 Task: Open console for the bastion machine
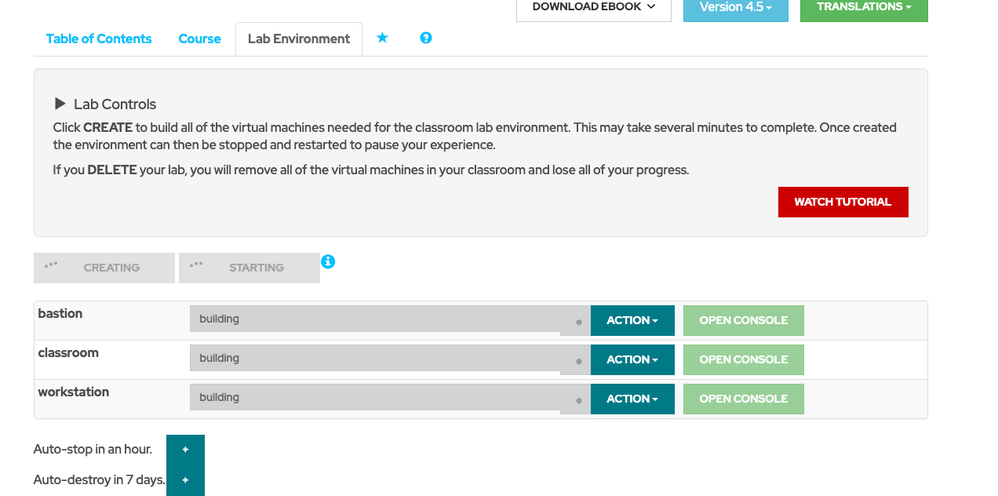click(x=743, y=320)
